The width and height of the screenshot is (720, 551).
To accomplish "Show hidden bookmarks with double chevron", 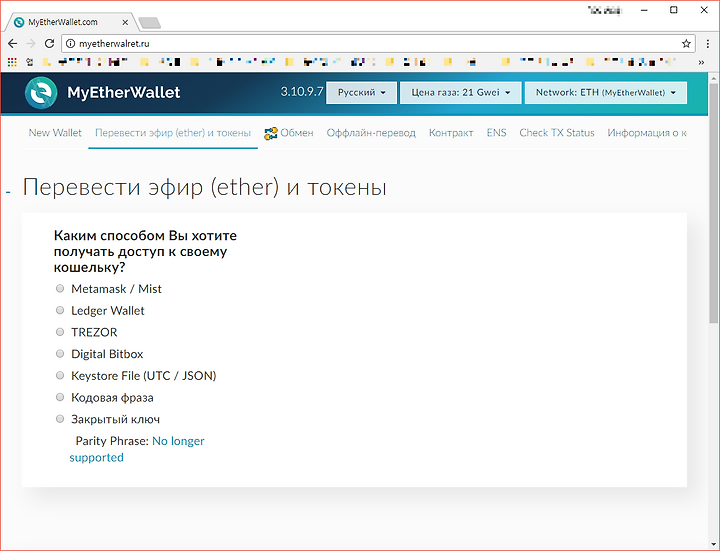I will coord(701,62).
